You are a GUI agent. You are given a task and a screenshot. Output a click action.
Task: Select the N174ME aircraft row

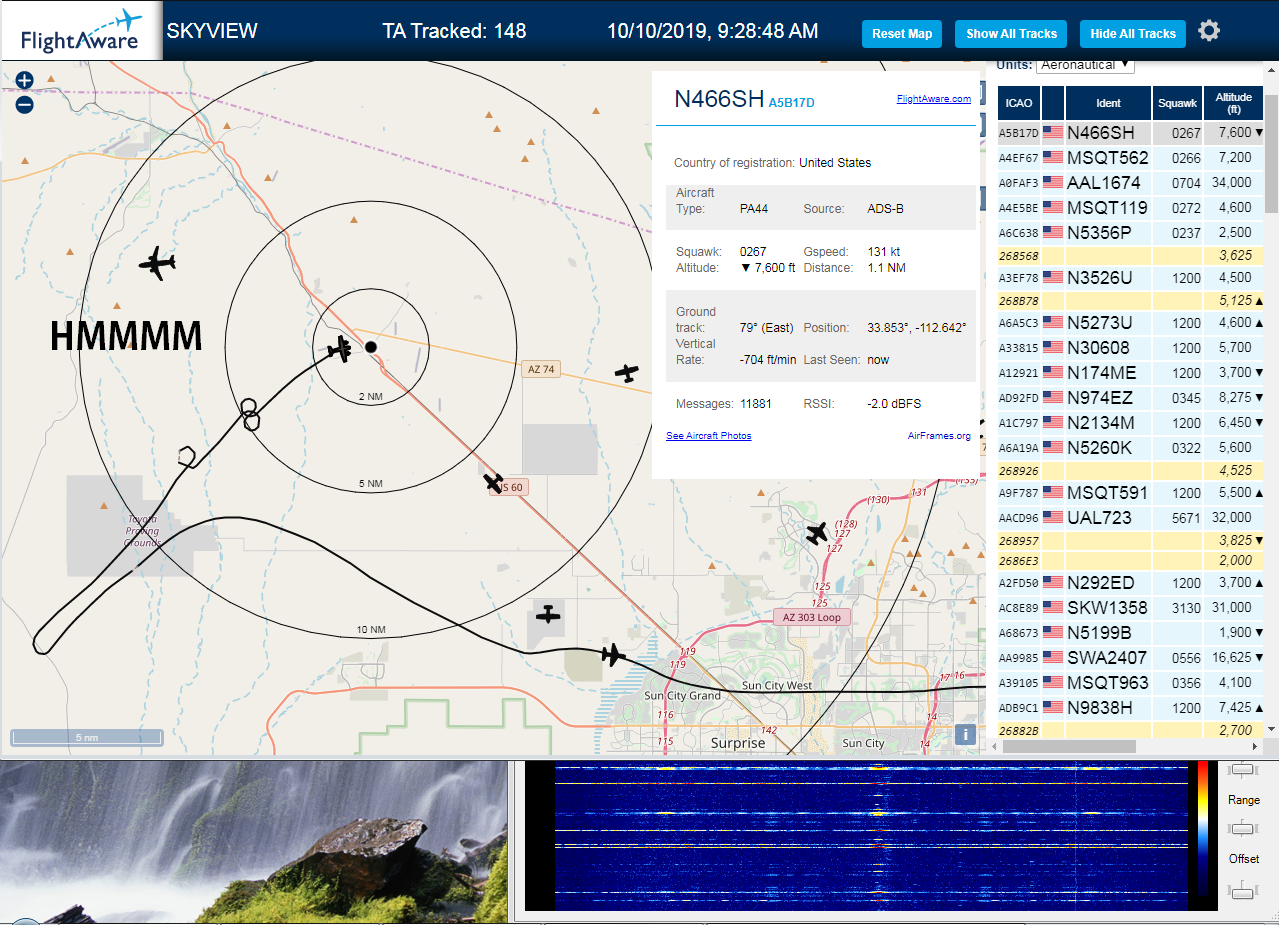click(x=1130, y=372)
